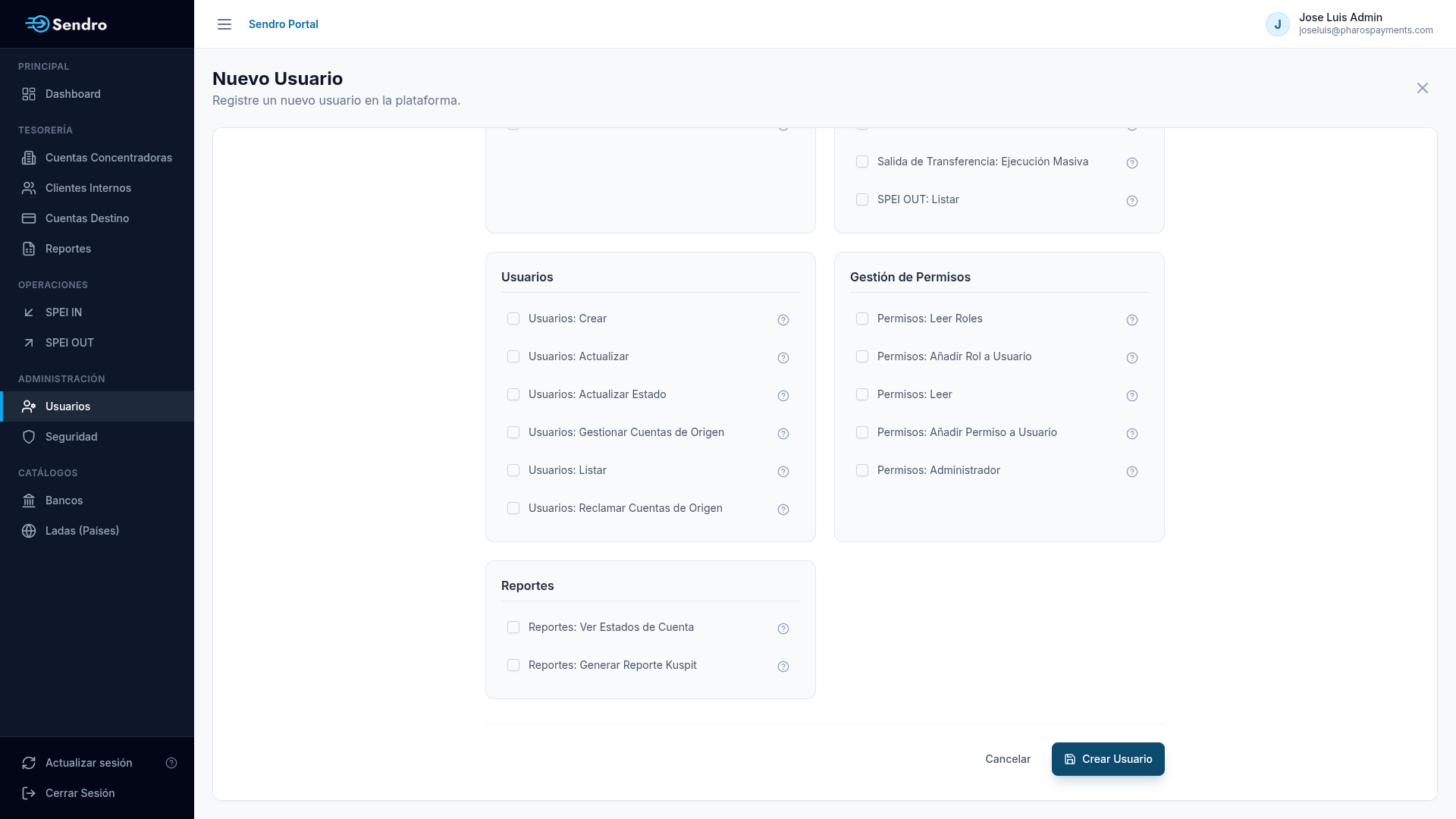The width and height of the screenshot is (1456, 819).
Task: Click help icon for Permisos: Añadir Rol a Usuario
Action: coord(1132,358)
